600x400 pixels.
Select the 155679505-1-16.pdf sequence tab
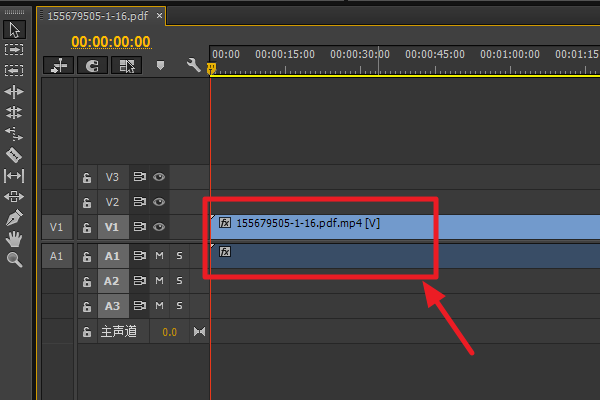pyautogui.click(x=98, y=16)
